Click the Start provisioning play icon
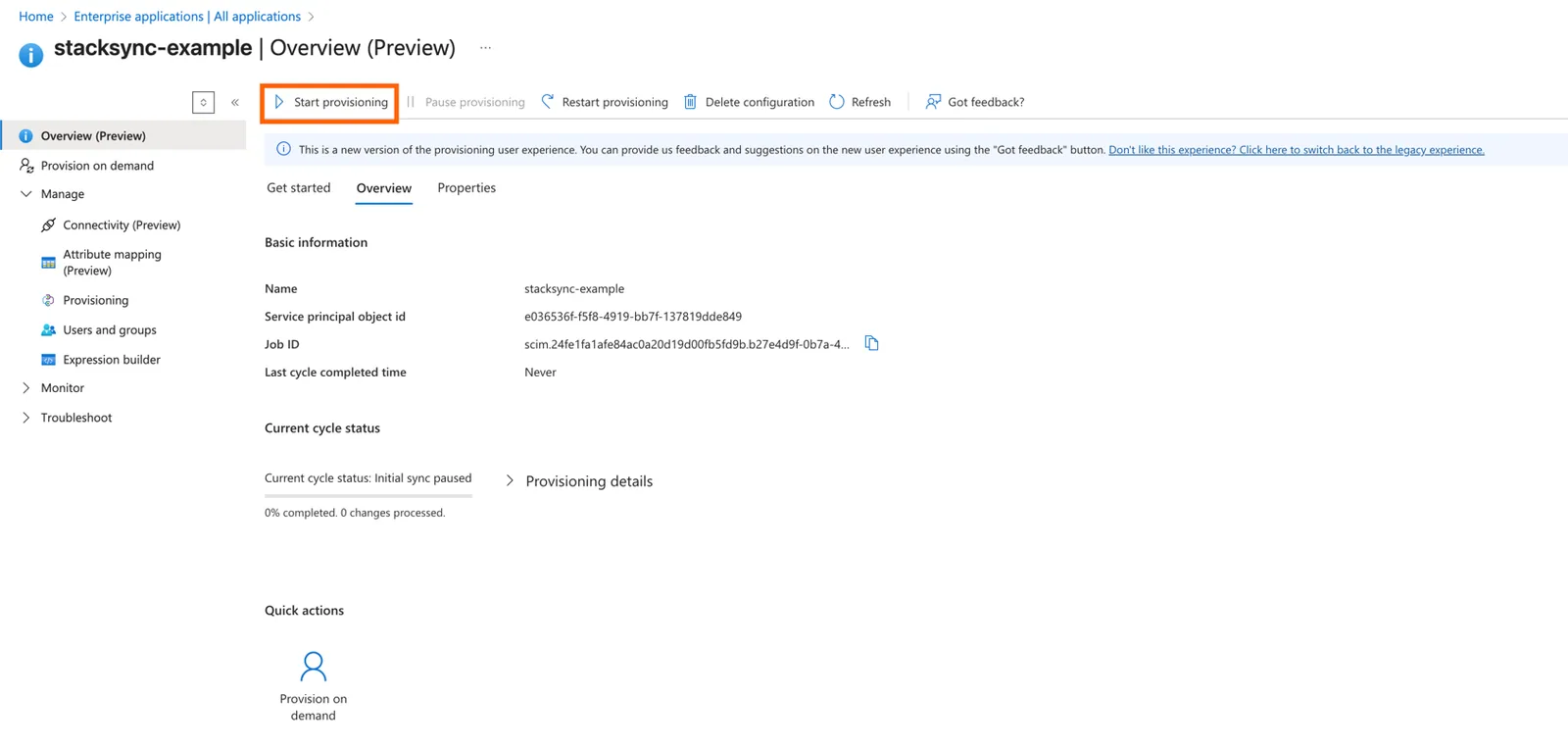The width and height of the screenshot is (1568, 748). (x=279, y=102)
